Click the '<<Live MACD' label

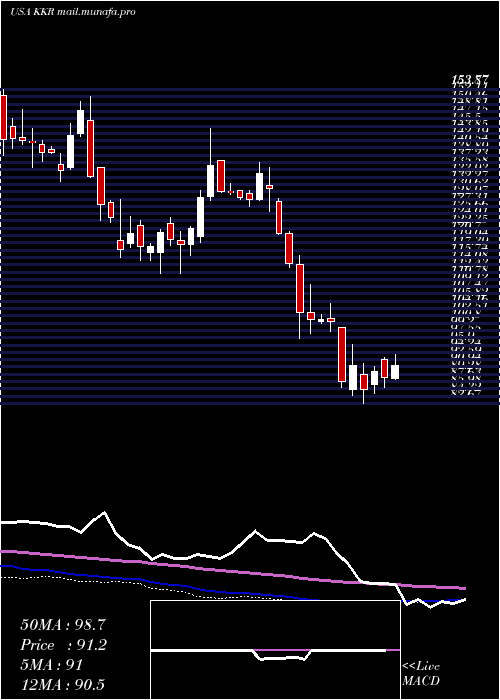click(421, 674)
